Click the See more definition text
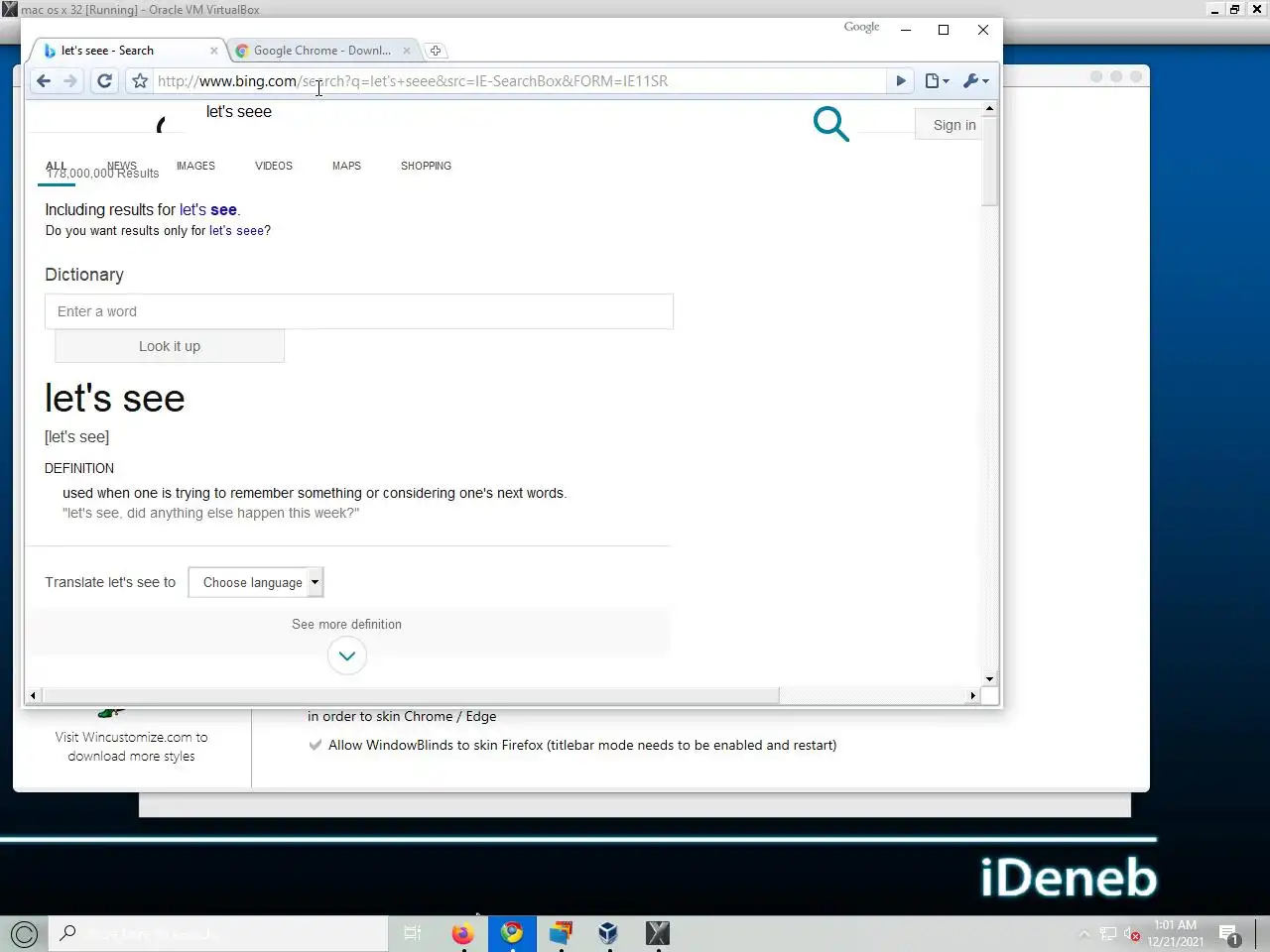 point(346,625)
